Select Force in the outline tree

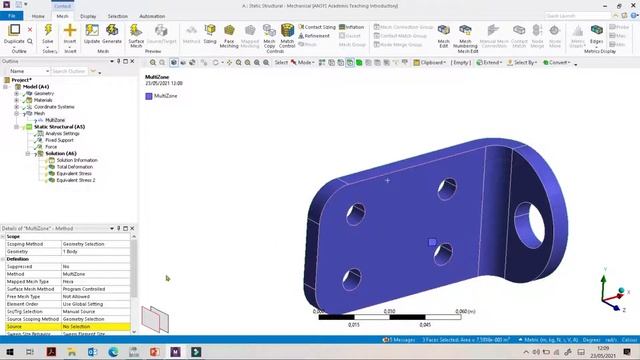tap(51, 147)
